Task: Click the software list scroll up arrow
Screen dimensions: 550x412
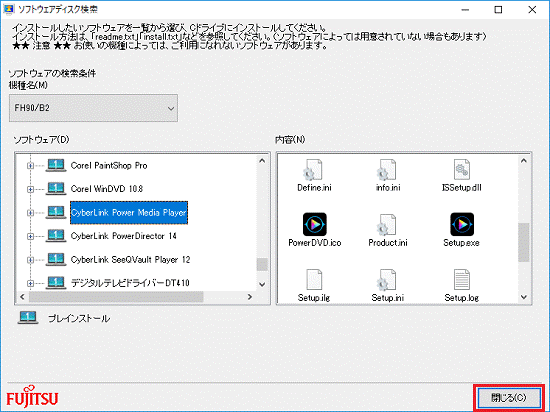Action: (262, 161)
